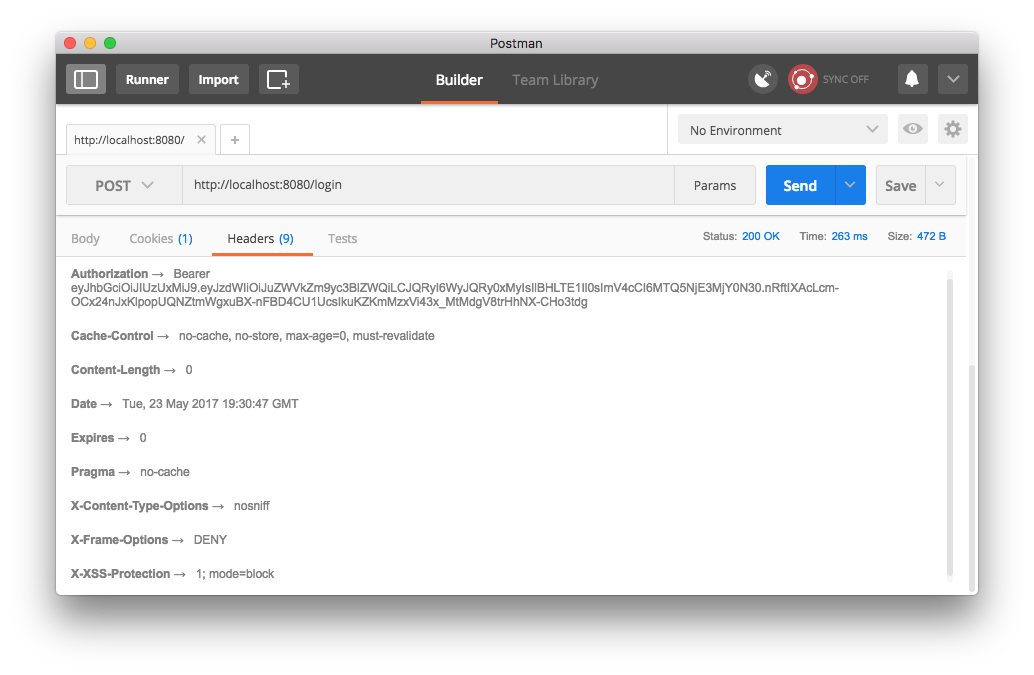The height and width of the screenshot is (675, 1034).
Task: Expand the top-right header chevron menu
Action: [x=953, y=79]
